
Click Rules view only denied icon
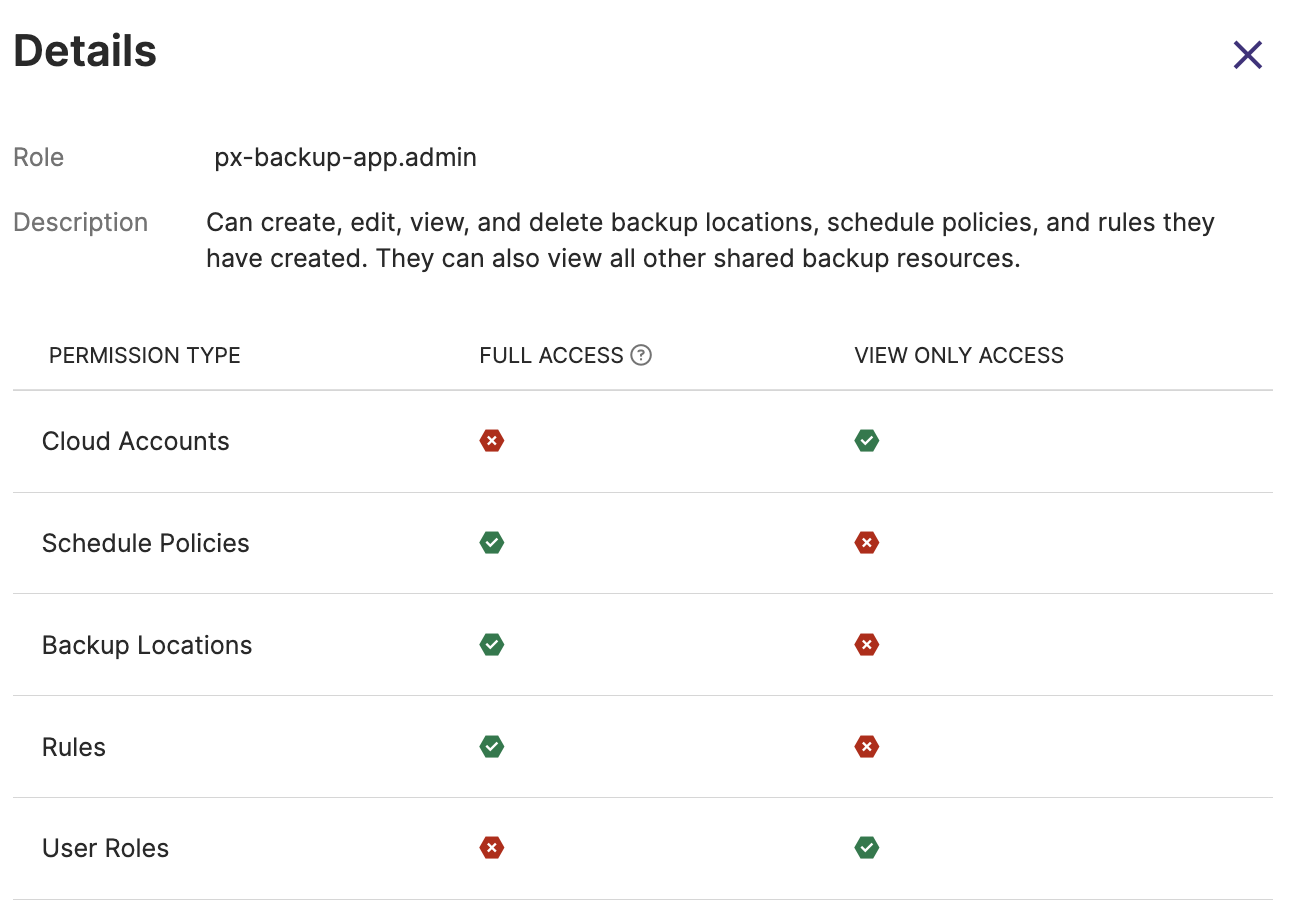pos(866,747)
